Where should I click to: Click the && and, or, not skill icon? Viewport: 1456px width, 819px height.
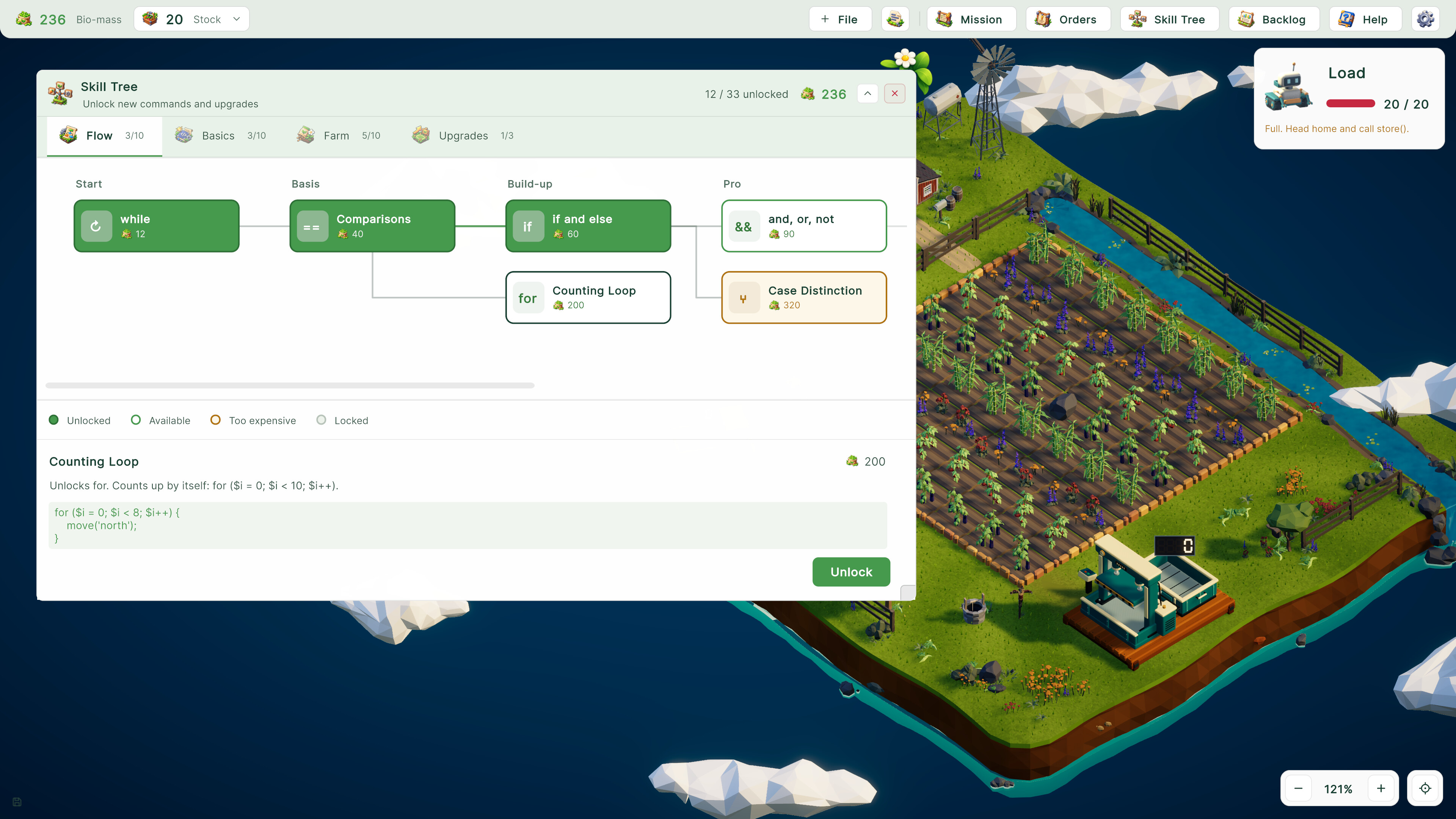click(744, 226)
